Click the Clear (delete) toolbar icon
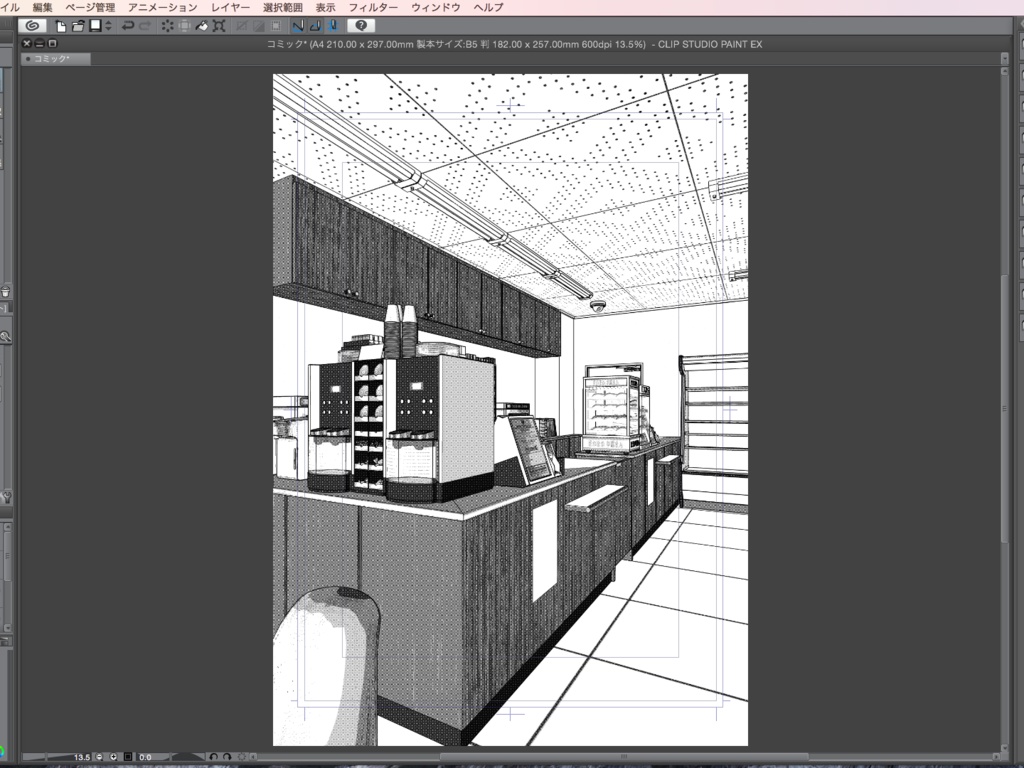This screenshot has width=1024, height=768. [168, 26]
